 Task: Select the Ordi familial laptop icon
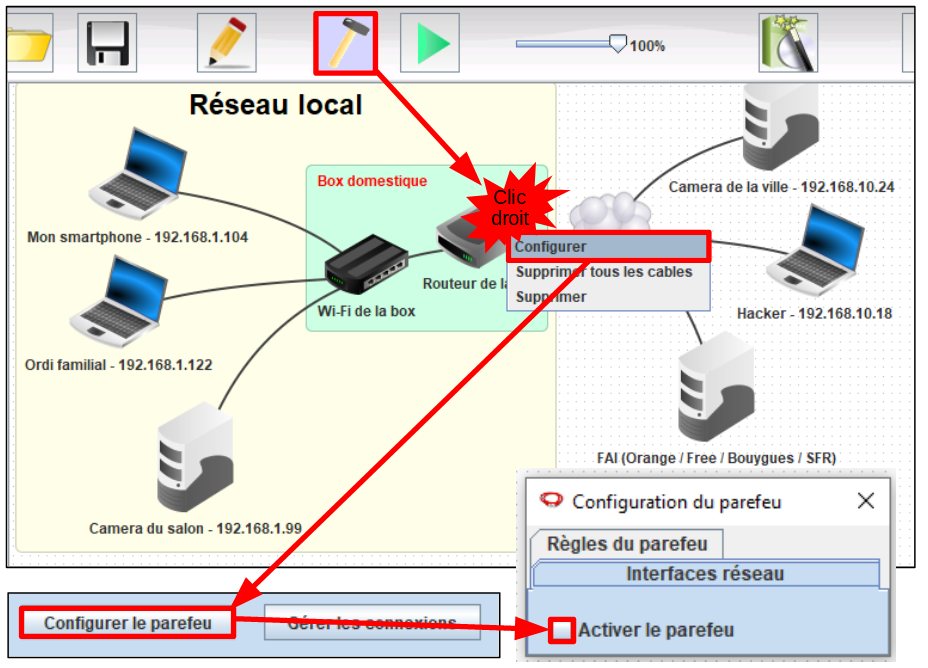(118, 301)
